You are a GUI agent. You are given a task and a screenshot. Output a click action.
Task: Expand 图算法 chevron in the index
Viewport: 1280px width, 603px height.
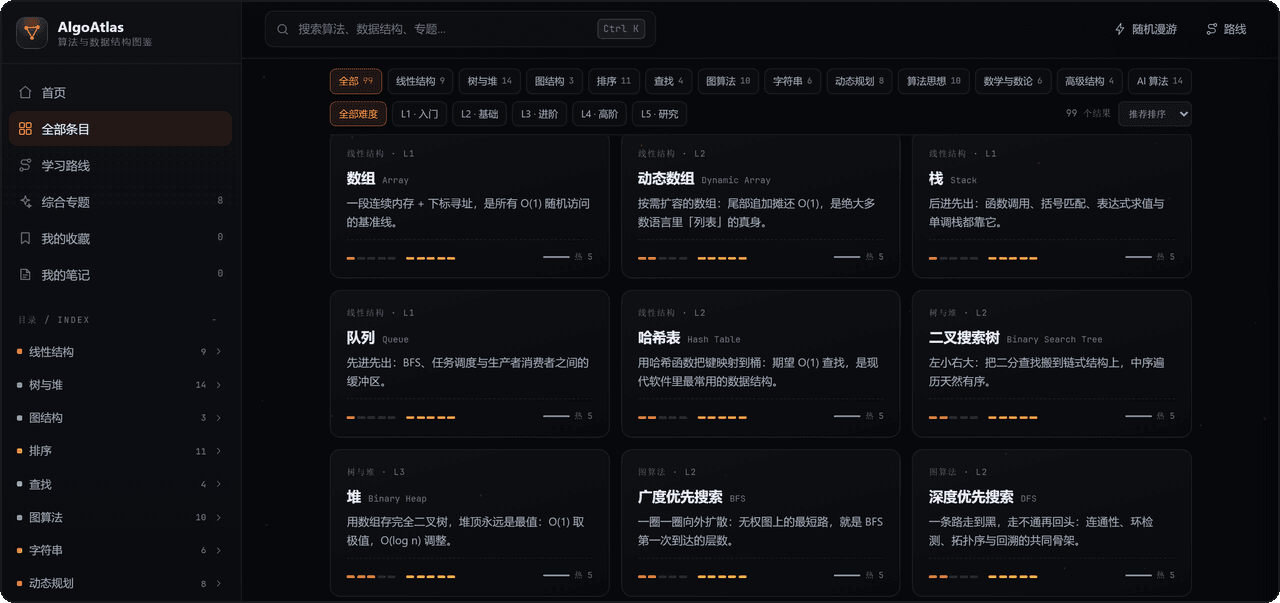coord(219,517)
